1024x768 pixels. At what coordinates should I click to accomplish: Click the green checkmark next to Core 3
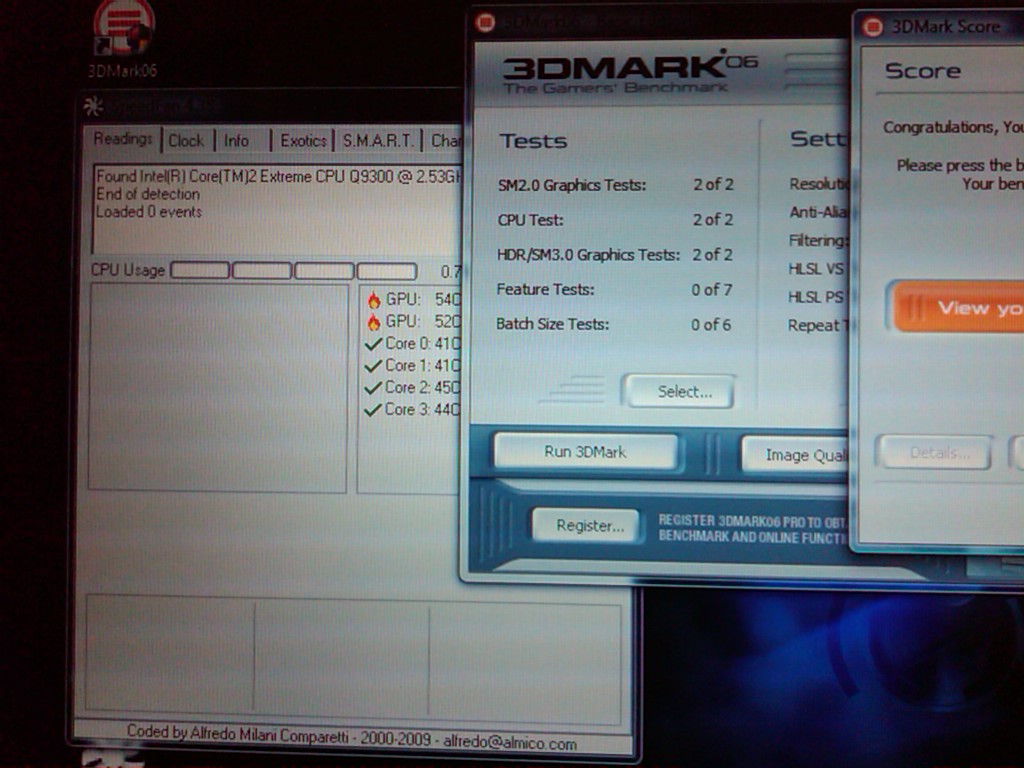pyautogui.click(x=373, y=411)
